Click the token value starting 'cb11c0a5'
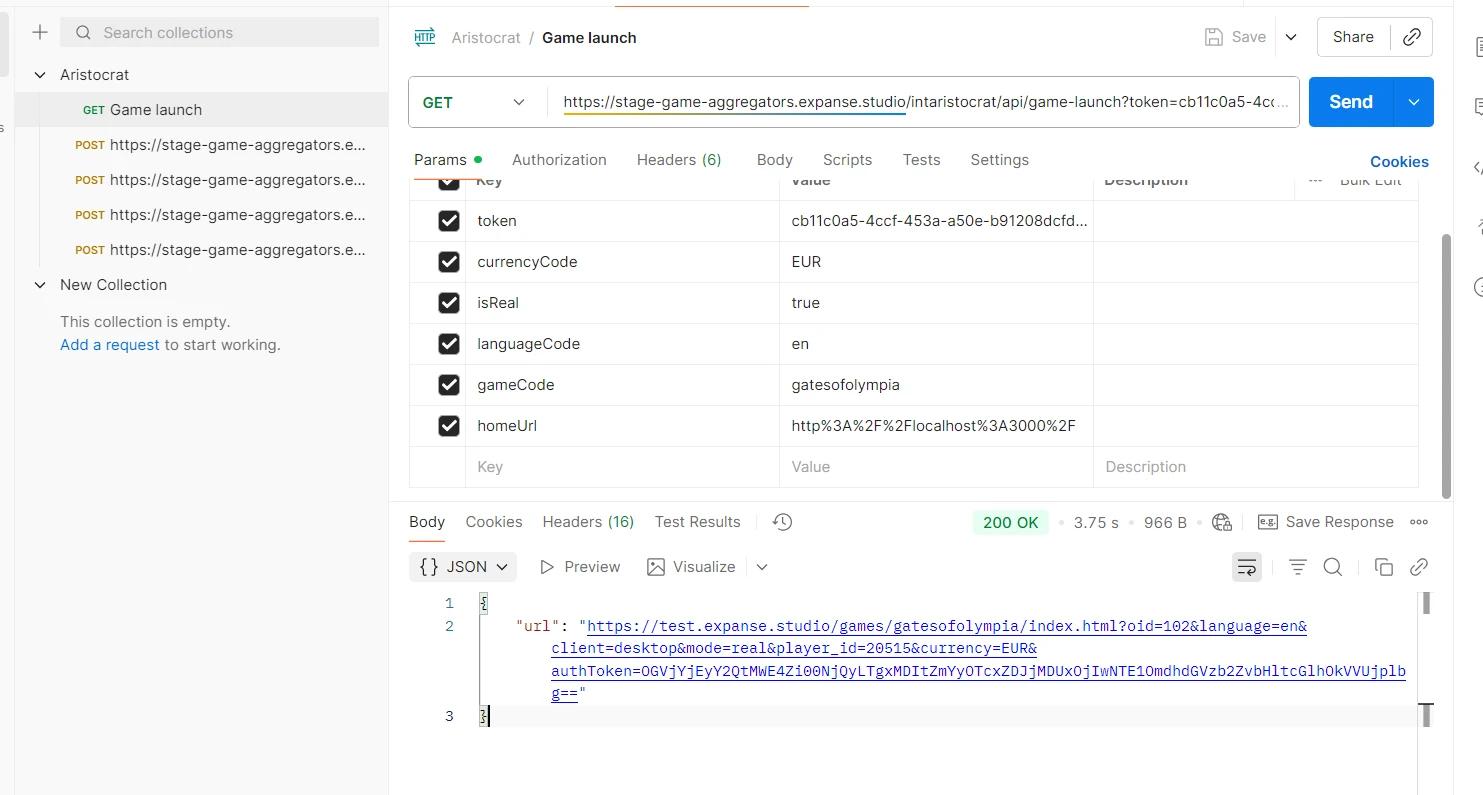This screenshot has width=1483, height=795. click(939, 221)
